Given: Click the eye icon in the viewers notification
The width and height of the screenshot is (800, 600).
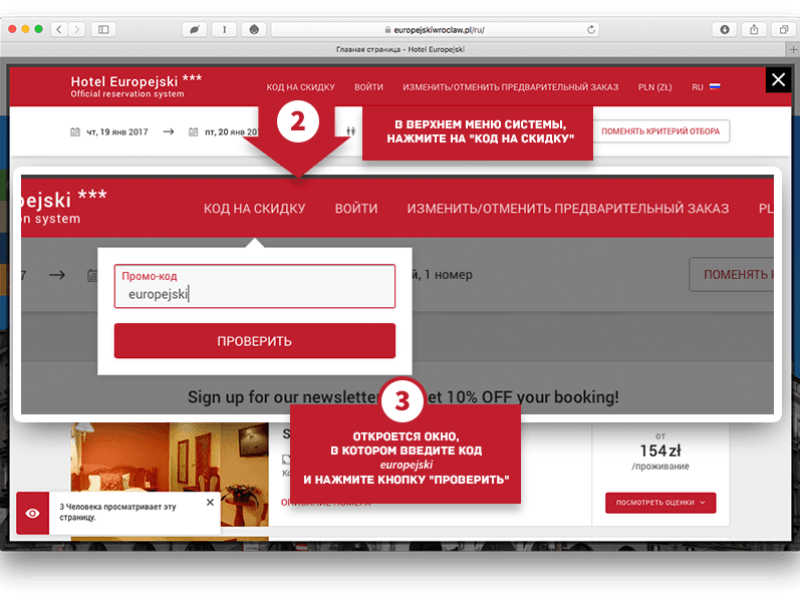Looking at the screenshot, I should (x=33, y=513).
